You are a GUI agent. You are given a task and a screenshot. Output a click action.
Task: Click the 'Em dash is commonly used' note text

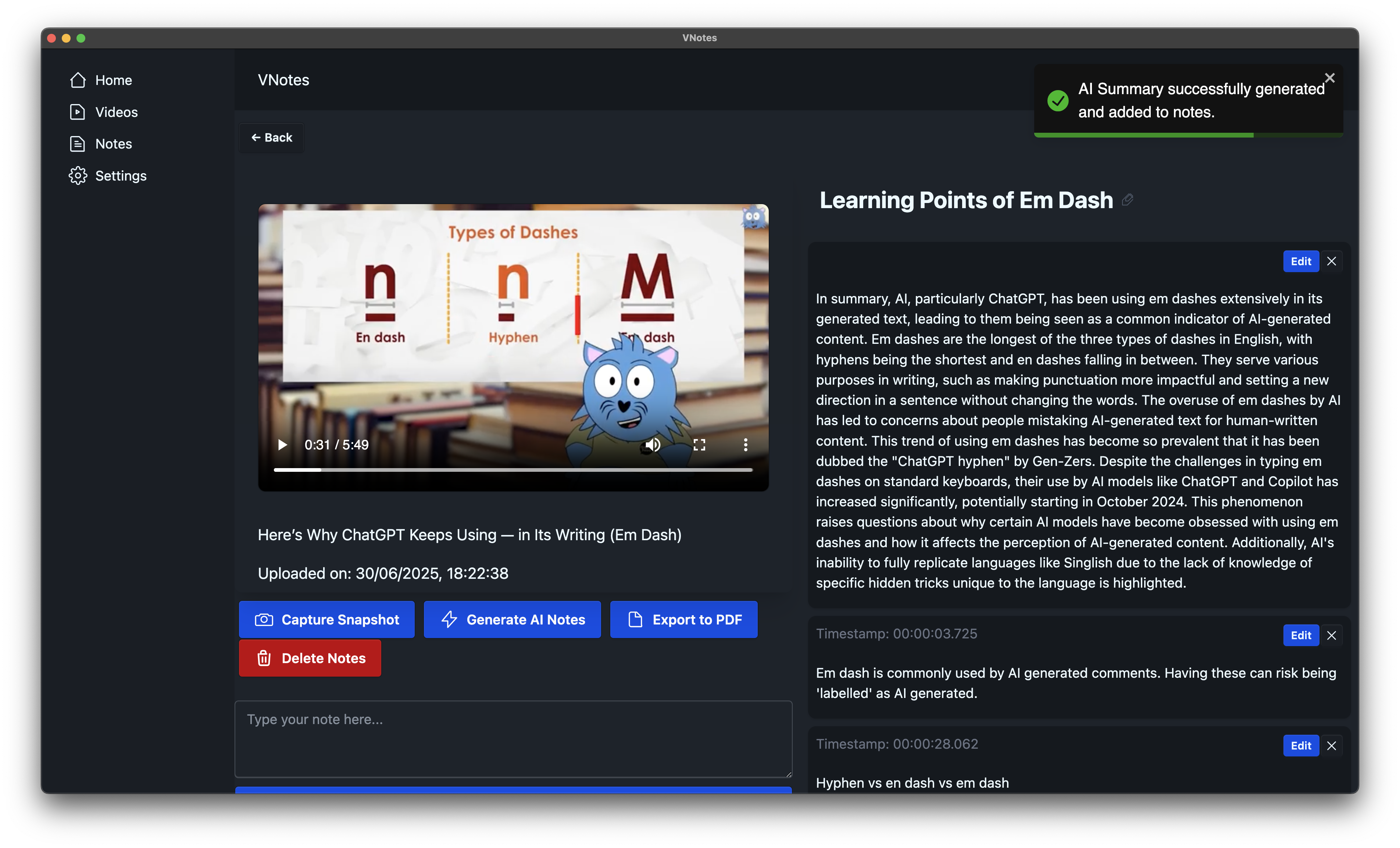1076,683
